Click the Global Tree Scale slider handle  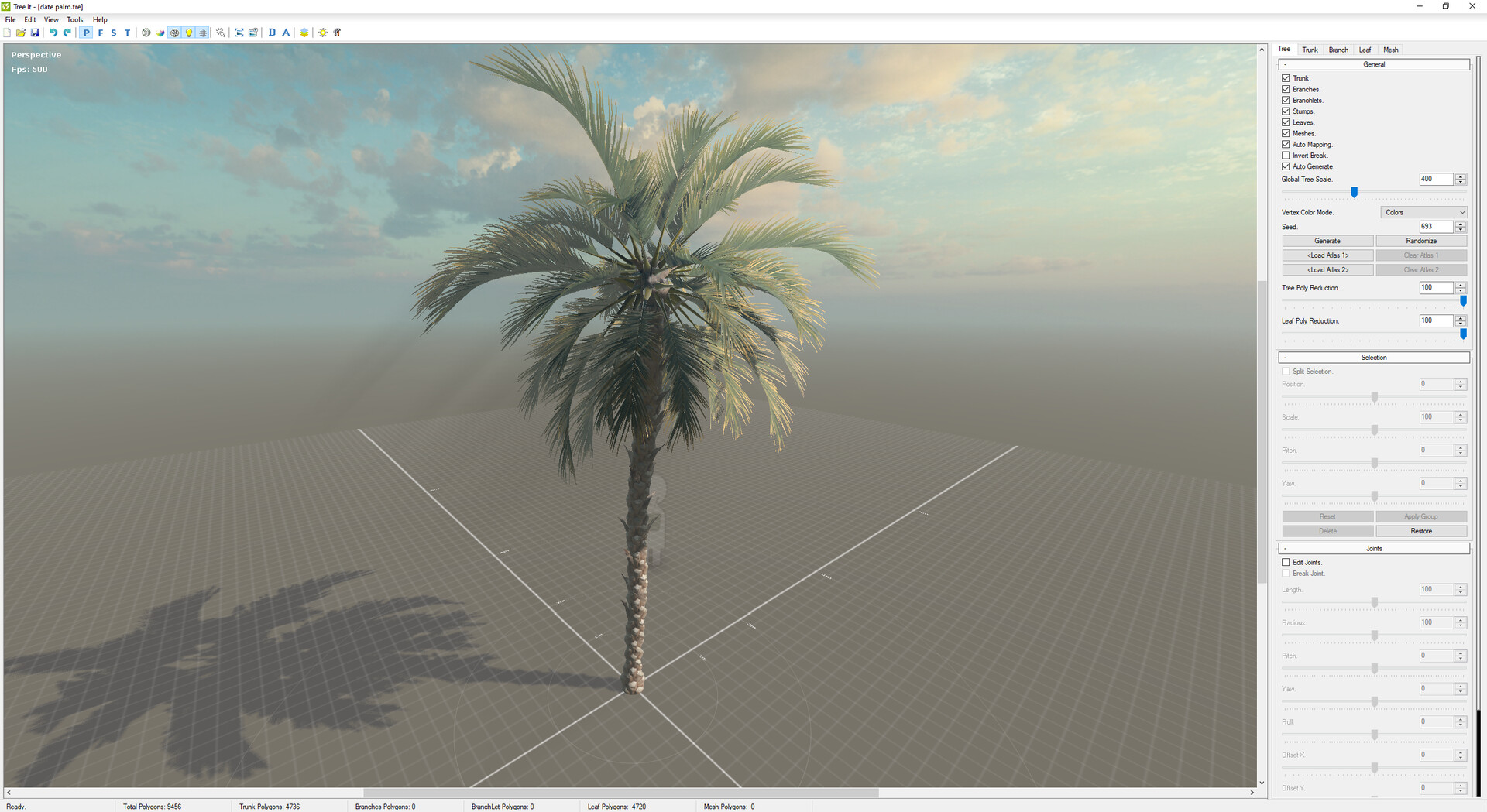click(1354, 192)
